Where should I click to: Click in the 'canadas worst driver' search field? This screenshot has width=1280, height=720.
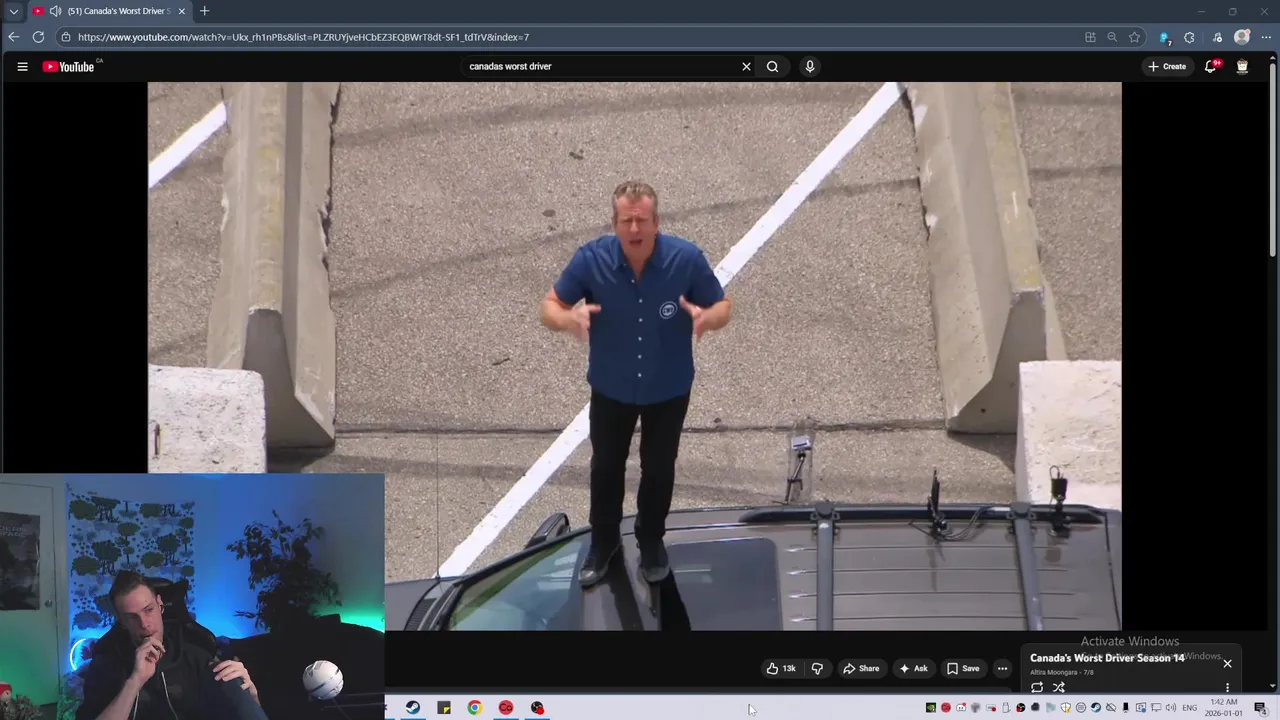click(600, 67)
